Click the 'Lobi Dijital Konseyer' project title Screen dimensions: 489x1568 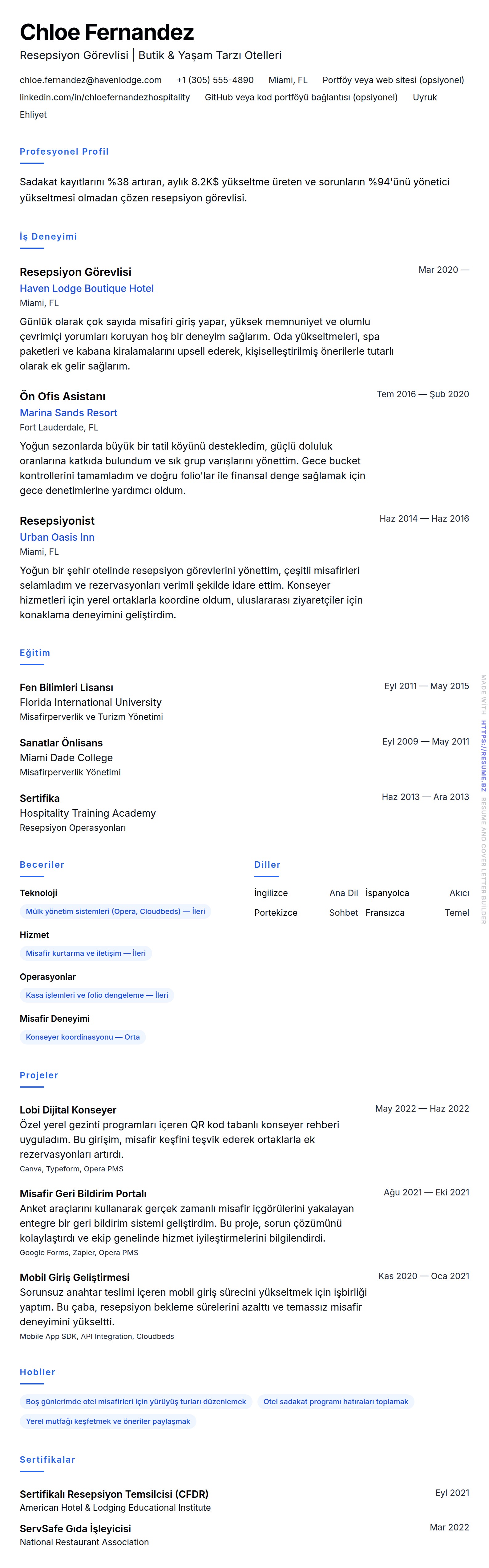click(68, 1110)
